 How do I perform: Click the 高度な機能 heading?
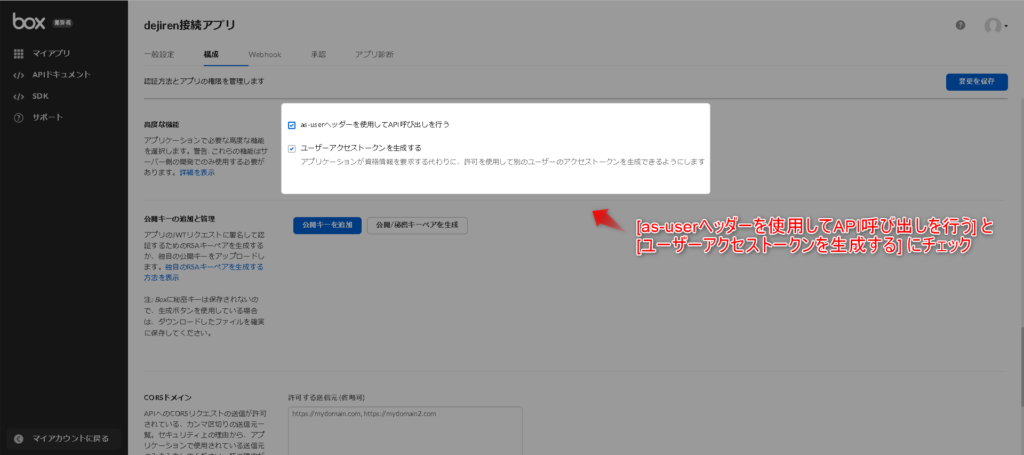[x=161, y=124]
